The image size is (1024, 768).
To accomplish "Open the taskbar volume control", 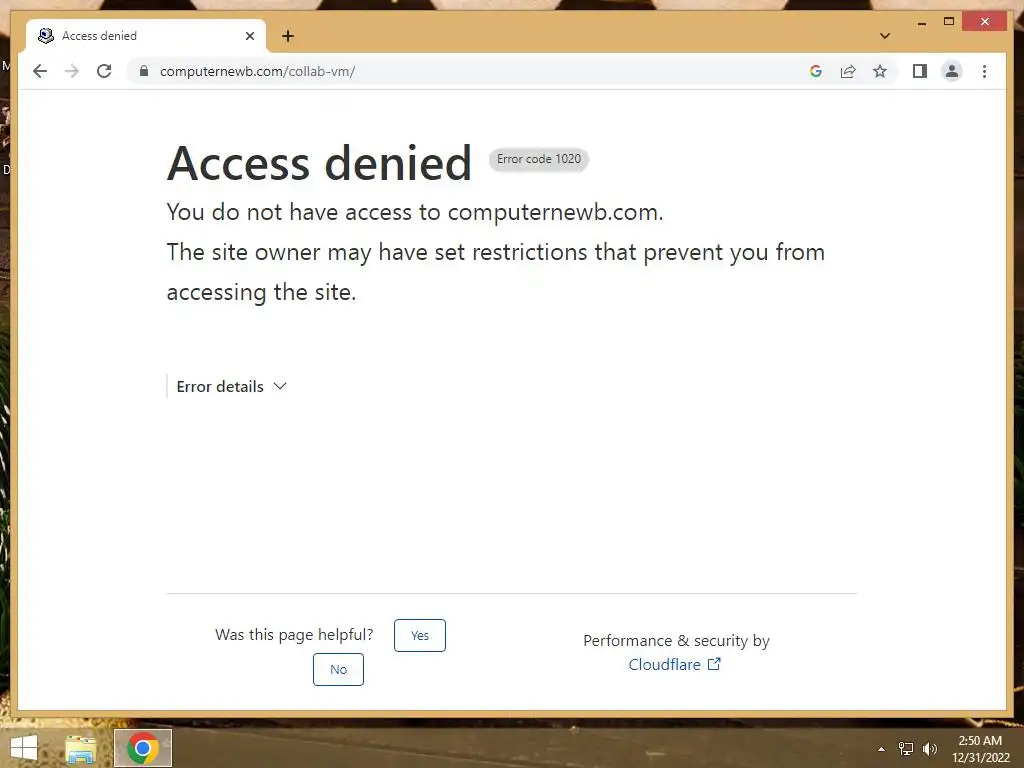I will click(x=930, y=749).
